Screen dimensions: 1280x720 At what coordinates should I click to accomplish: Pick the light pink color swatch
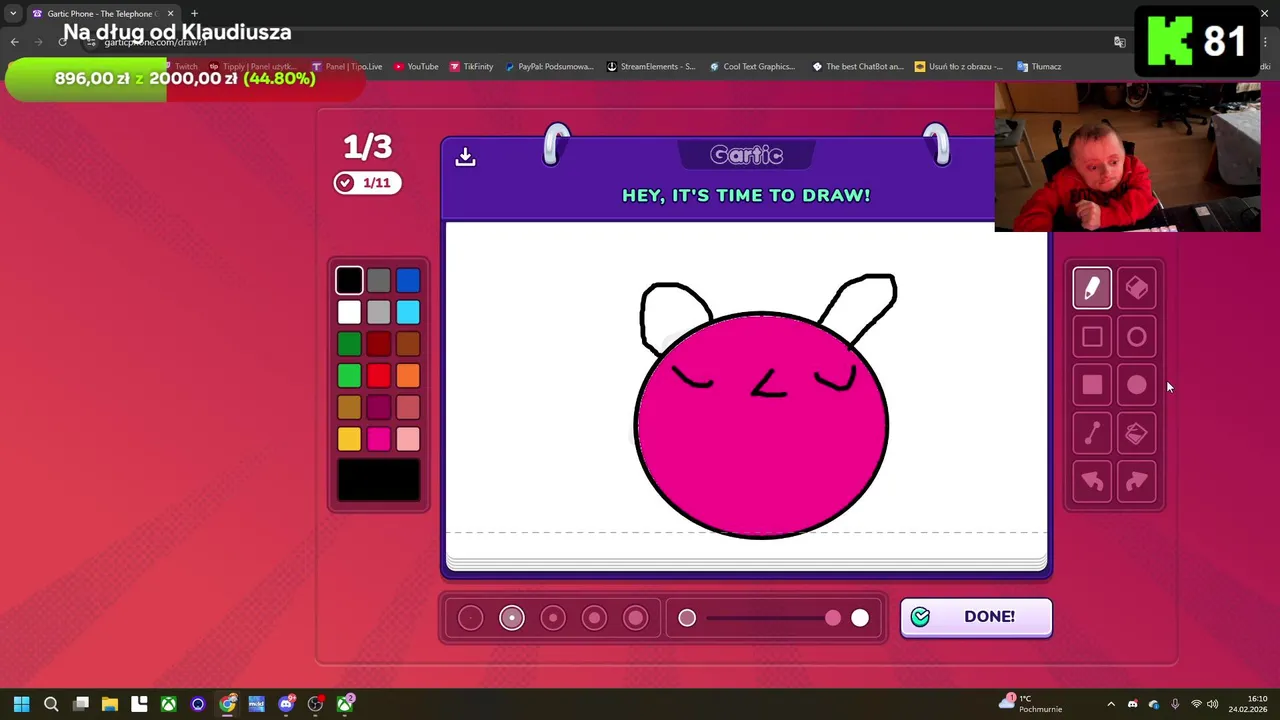click(408, 439)
